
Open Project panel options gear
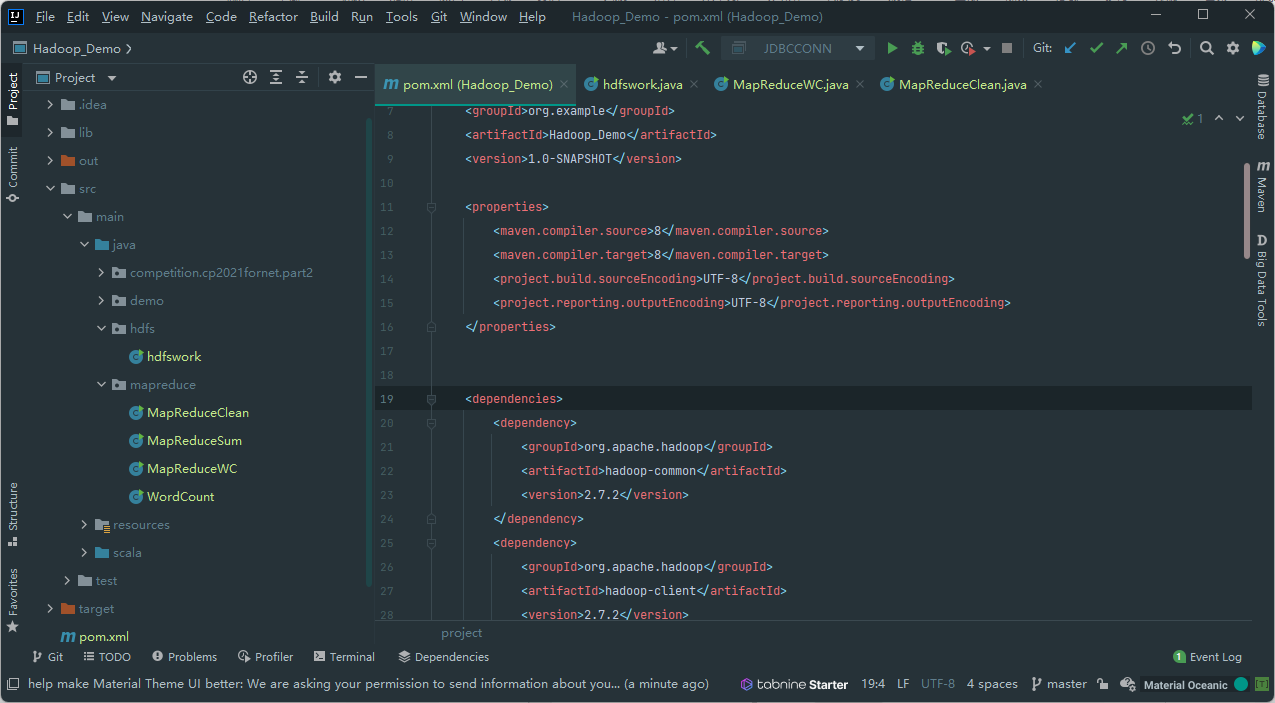tap(335, 77)
